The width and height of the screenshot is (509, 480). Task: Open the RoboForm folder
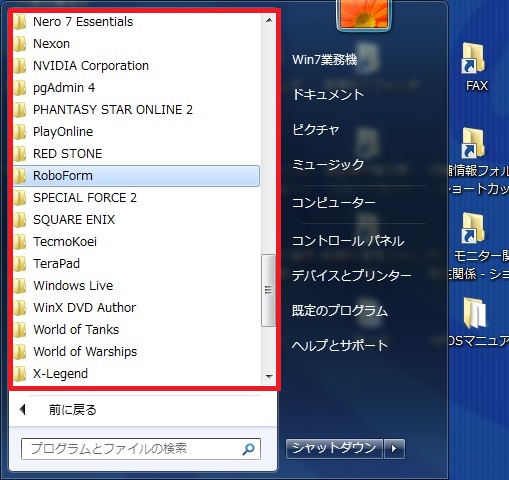[x=136, y=176]
